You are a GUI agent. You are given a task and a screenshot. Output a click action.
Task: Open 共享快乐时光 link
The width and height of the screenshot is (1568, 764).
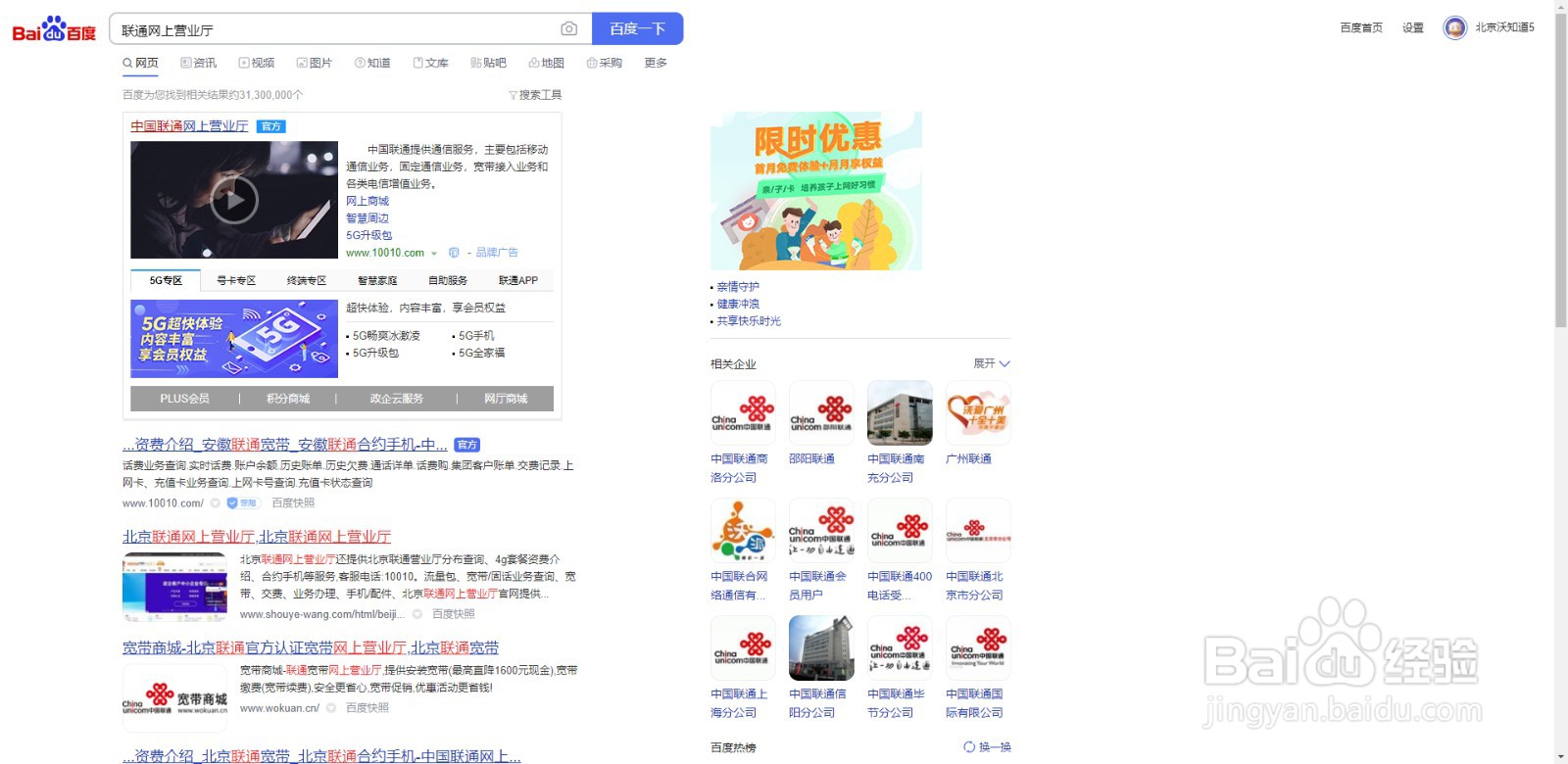(749, 321)
